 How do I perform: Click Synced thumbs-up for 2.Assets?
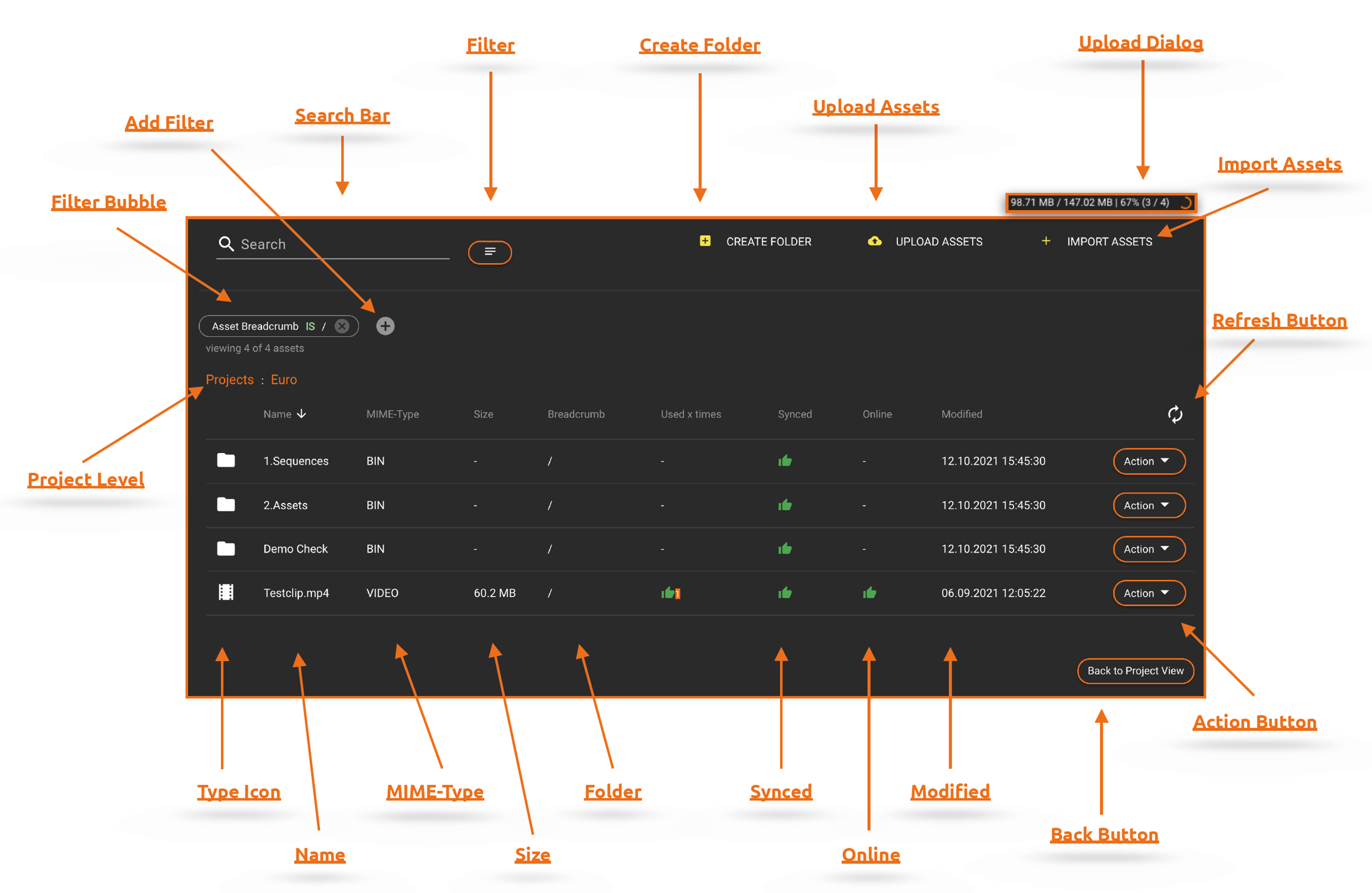click(x=785, y=505)
